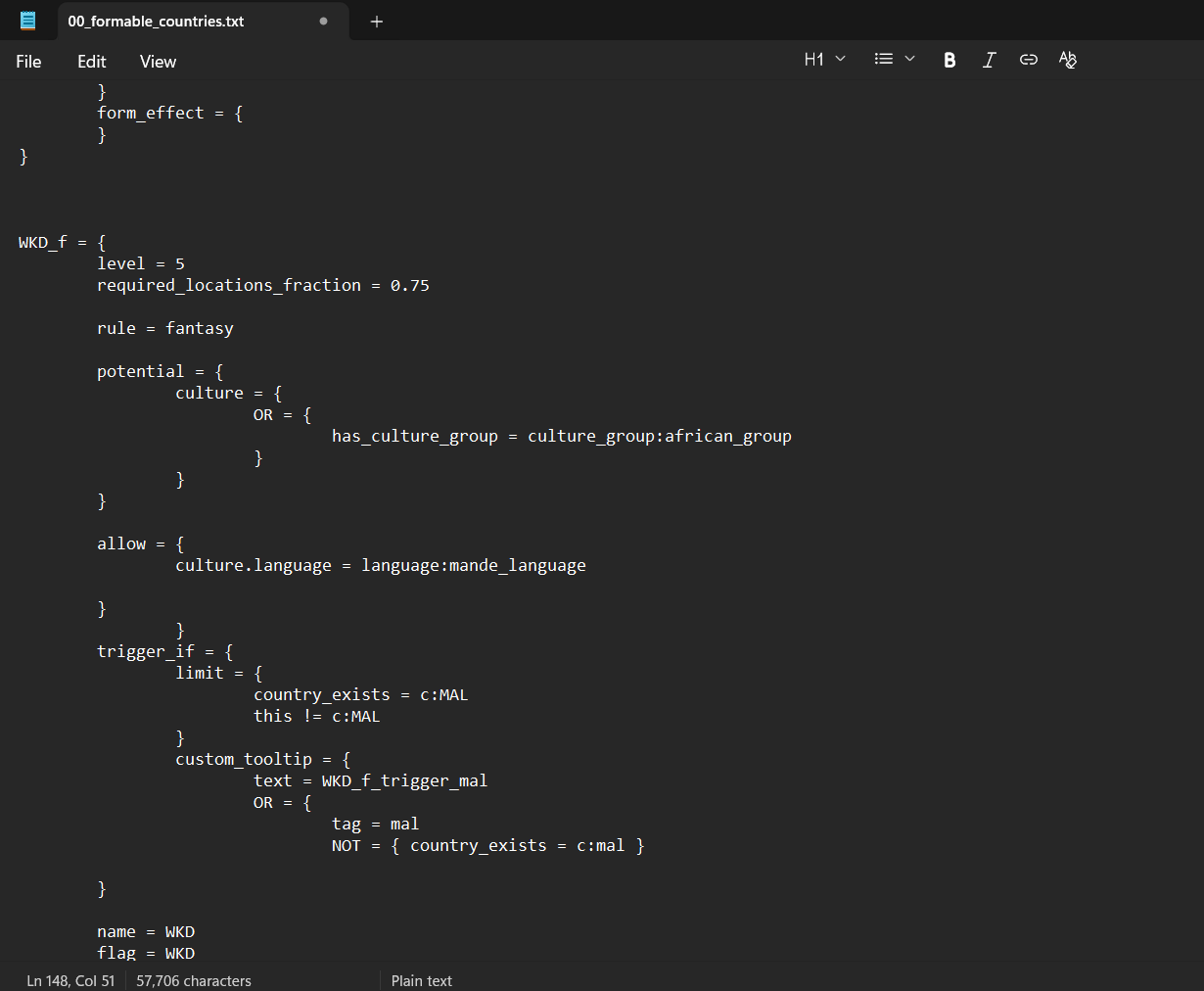Toggle bold formatting
1204x991 pixels.
949,60
